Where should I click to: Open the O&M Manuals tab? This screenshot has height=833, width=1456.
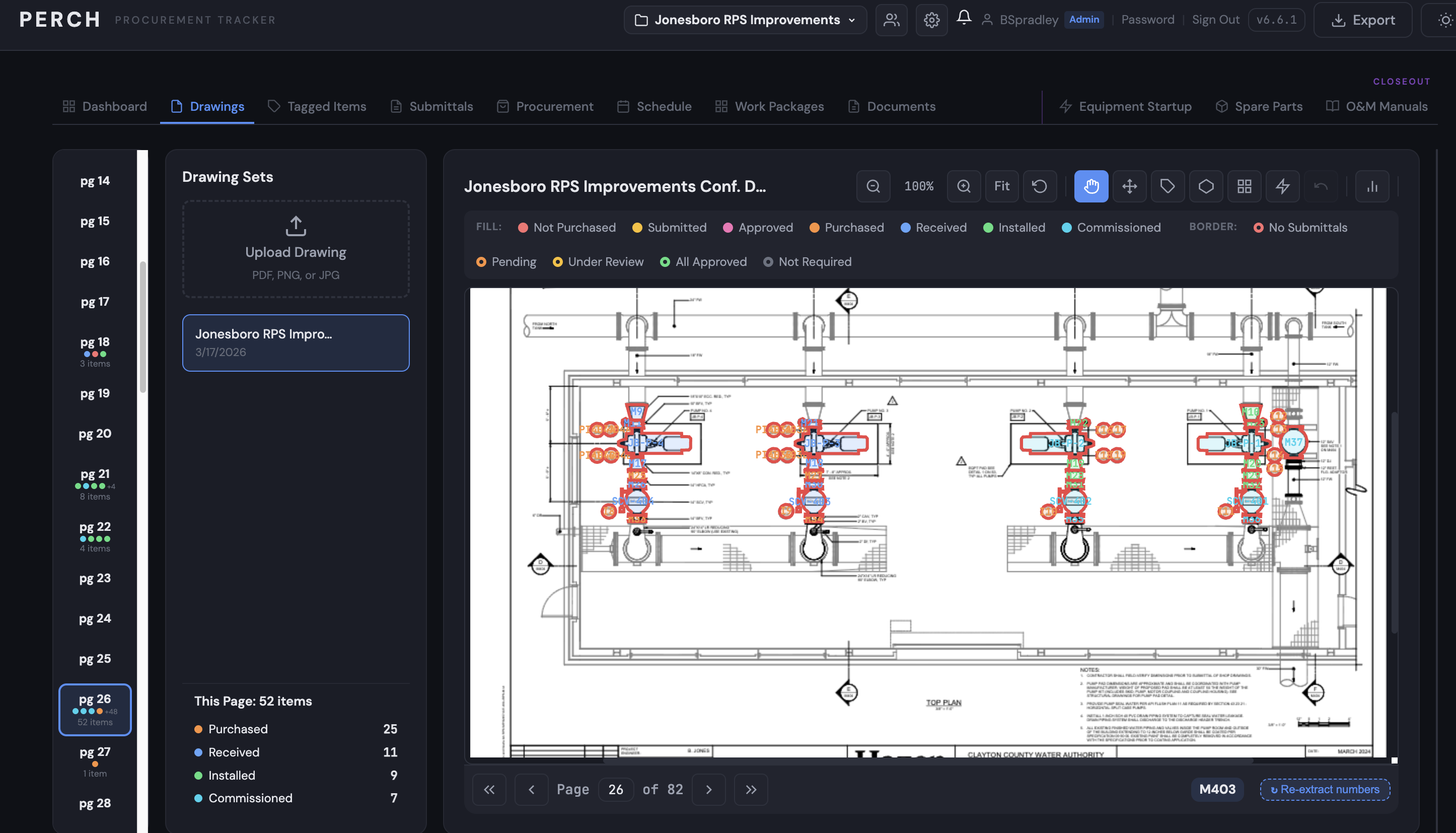pos(1376,106)
